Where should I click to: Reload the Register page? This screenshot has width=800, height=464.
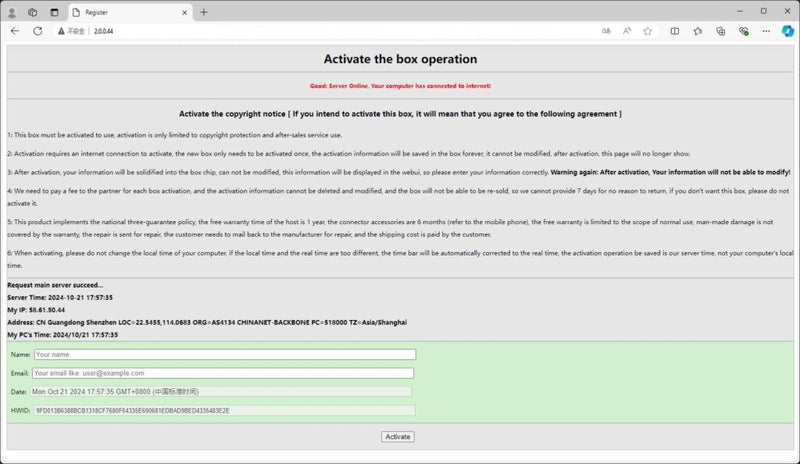[x=38, y=31]
